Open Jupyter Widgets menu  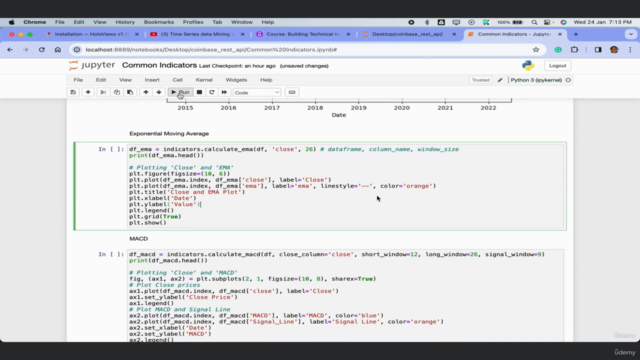[x=236, y=80]
